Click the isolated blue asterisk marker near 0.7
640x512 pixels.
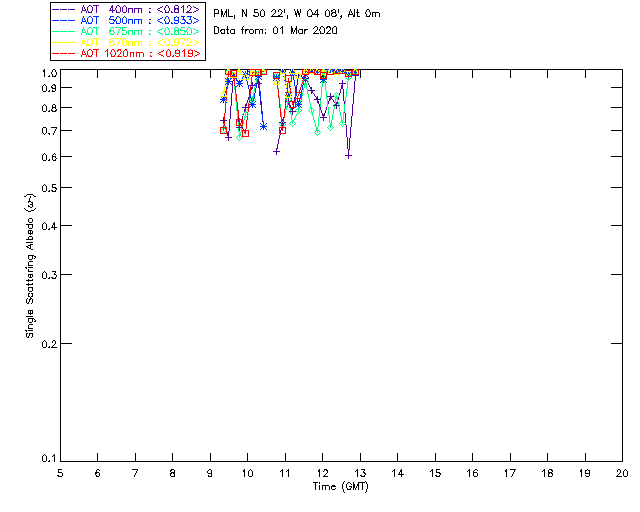click(263, 126)
